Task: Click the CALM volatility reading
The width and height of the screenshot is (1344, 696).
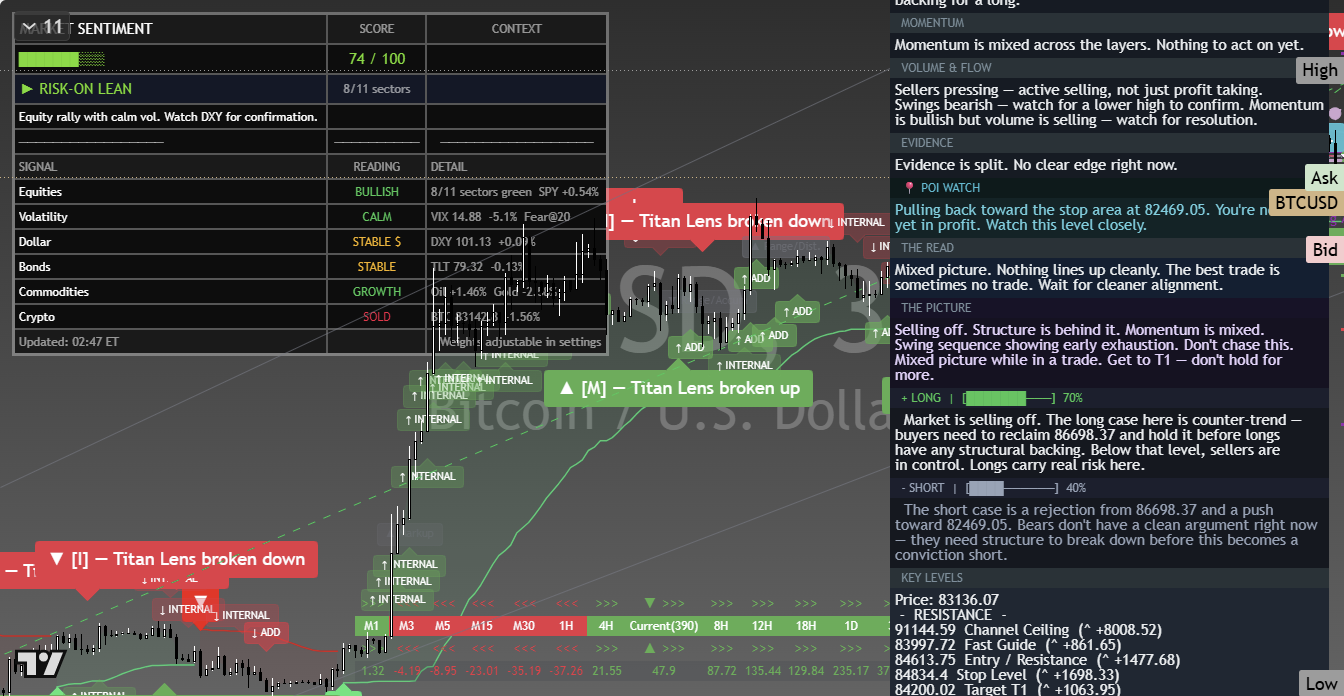Action: [x=377, y=217]
